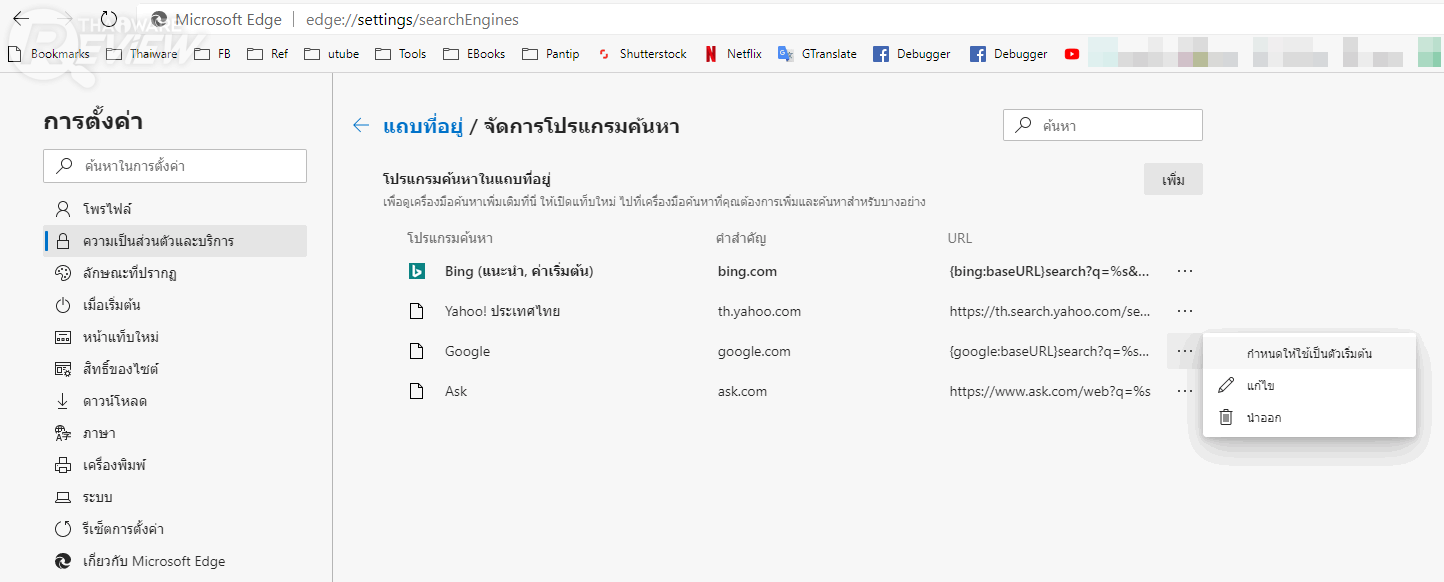Choose นำออก remove in context menu
The height and width of the screenshot is (582, 1444).
pyautogui.click(x=1263, y=418)
